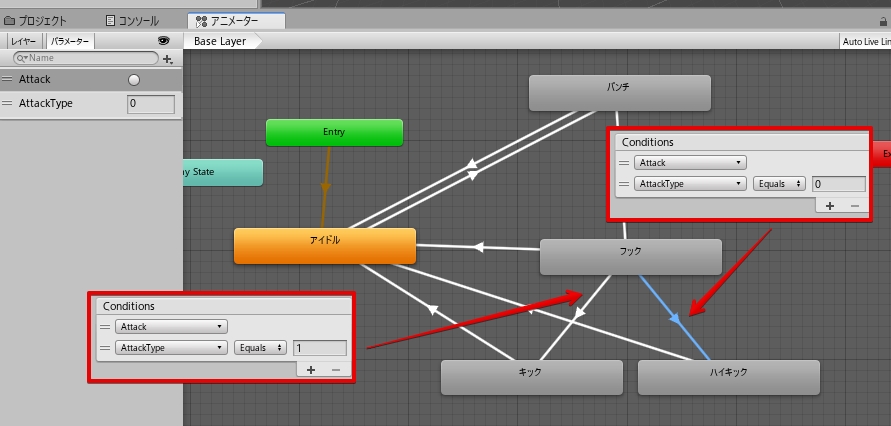
Task: Select the アイドル state node
Action: click(x=325, y=245)
